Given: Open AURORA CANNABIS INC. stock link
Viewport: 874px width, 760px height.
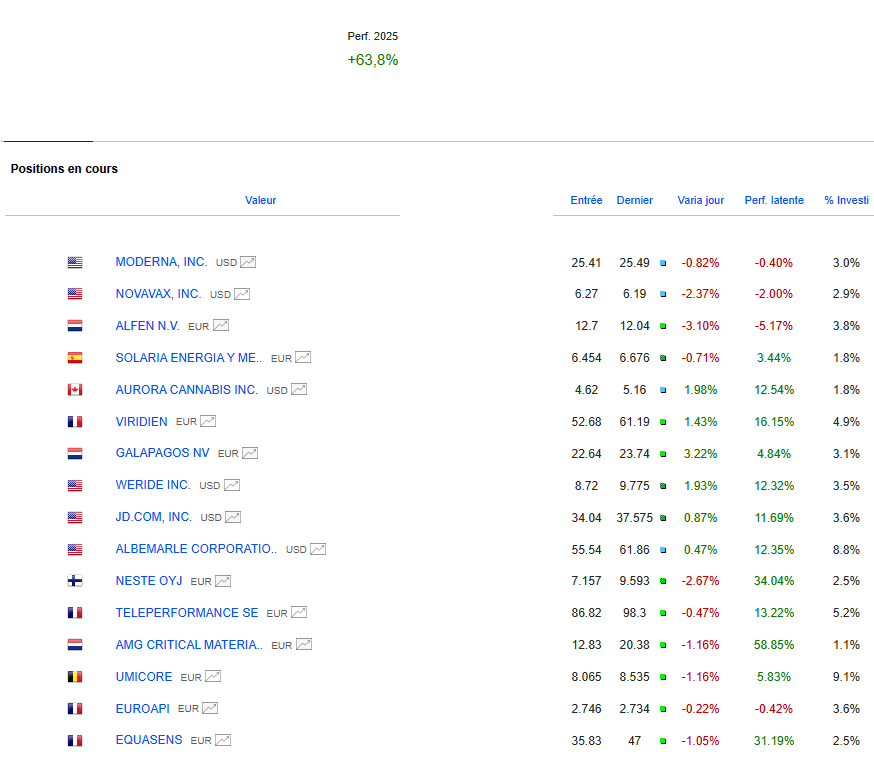Looking at the screenshot, I should click(187, 390).
